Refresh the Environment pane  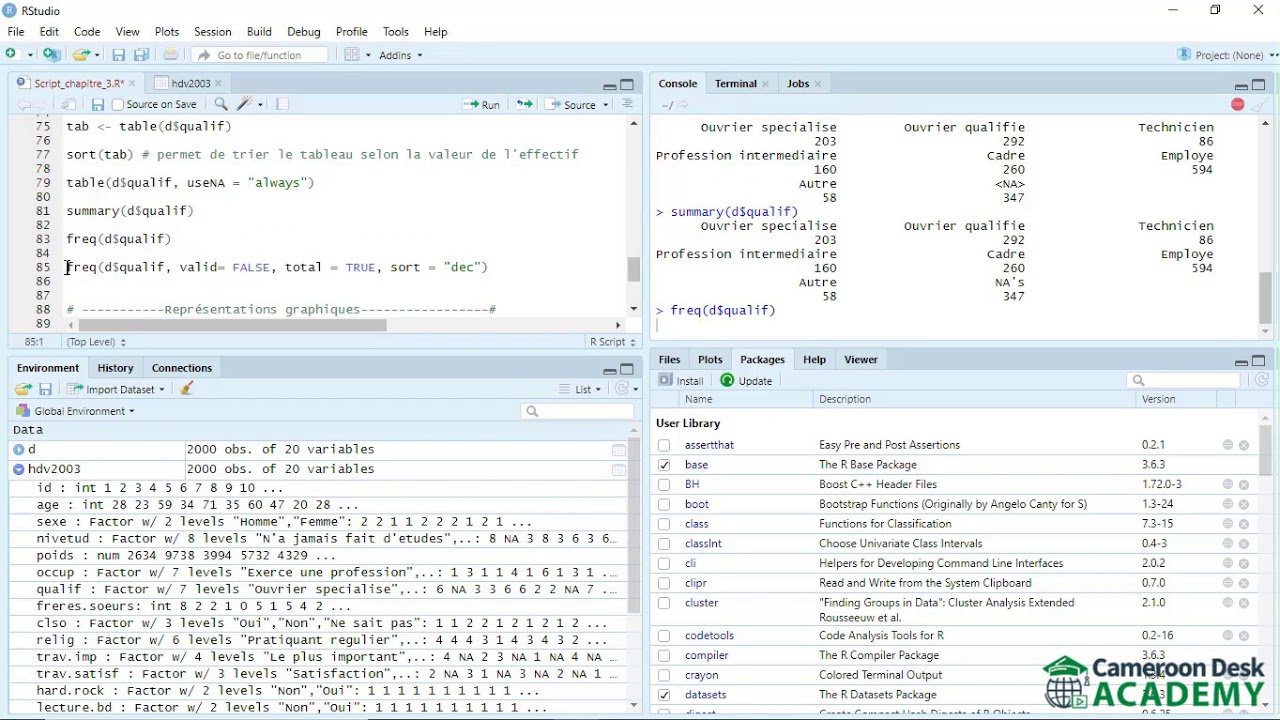(x=623, y=389)
